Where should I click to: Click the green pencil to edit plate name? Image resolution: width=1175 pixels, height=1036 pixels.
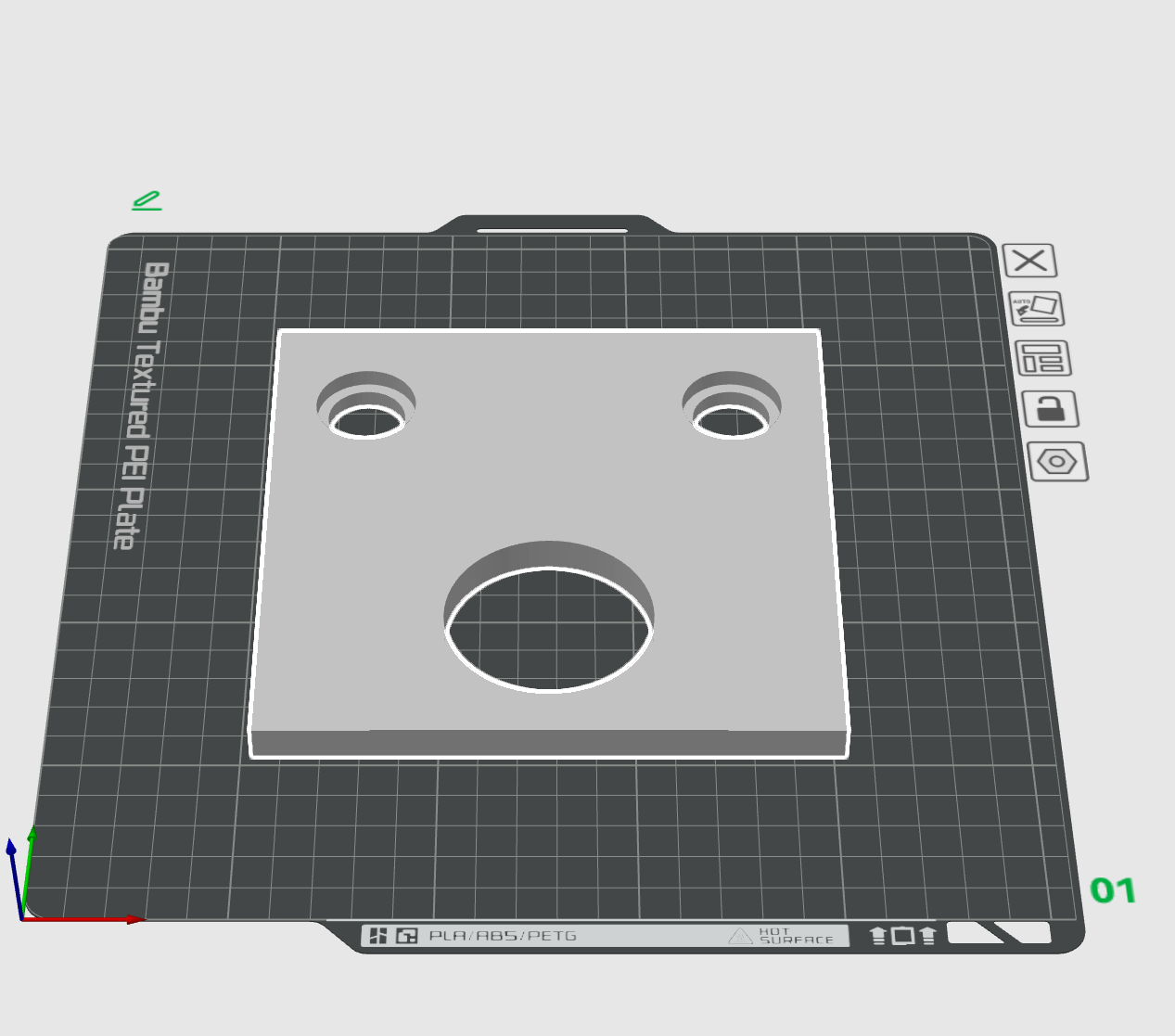pyautogui.click(x=147, y=200)
